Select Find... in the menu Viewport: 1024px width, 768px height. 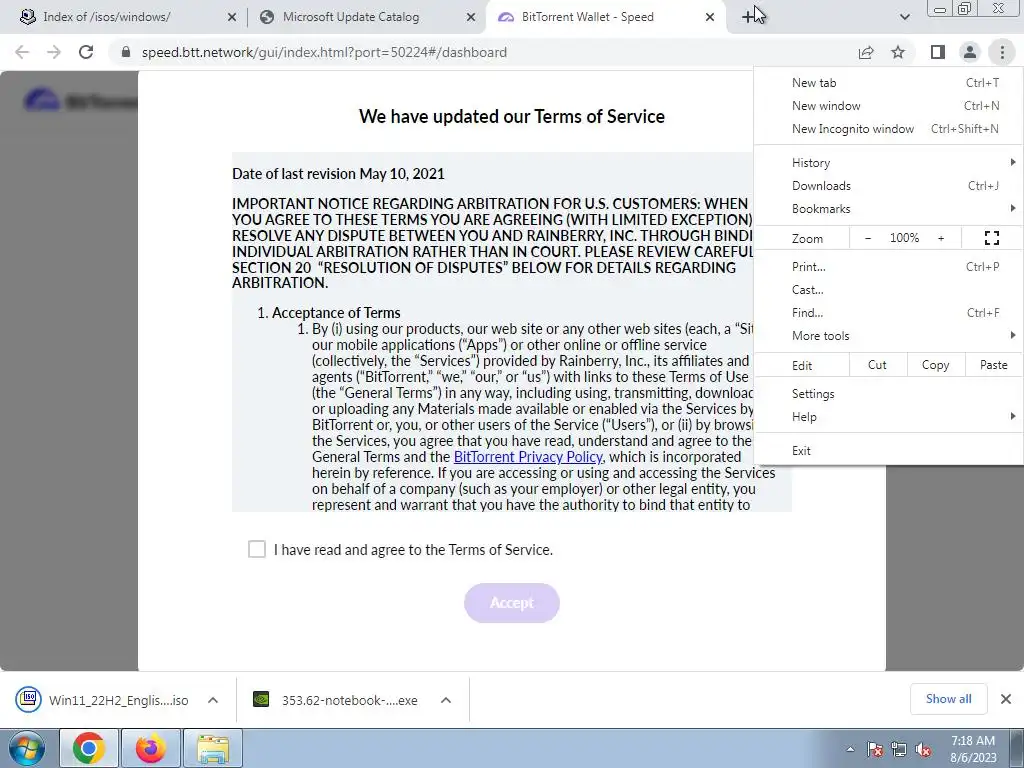coord(889,313)
